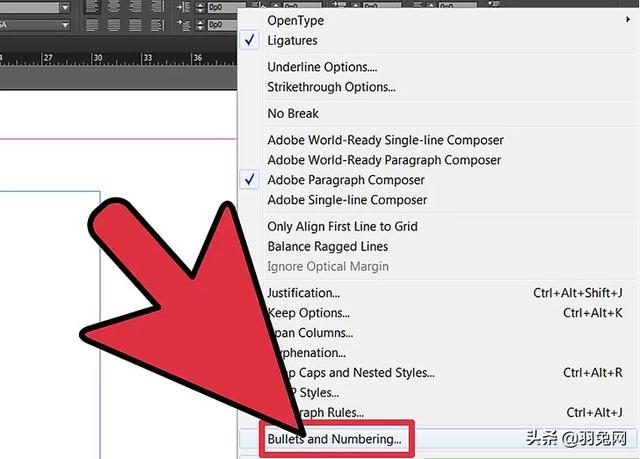Click the First Line Indent 0p0 field
Viewport: 640px width, 459px height.
coord(222,25)
